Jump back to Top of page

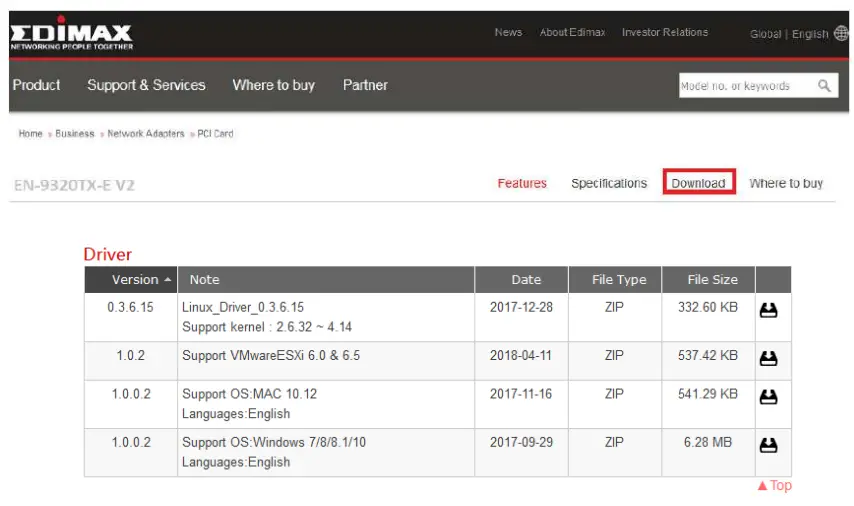pyautogui.click(x=774, y=485)
